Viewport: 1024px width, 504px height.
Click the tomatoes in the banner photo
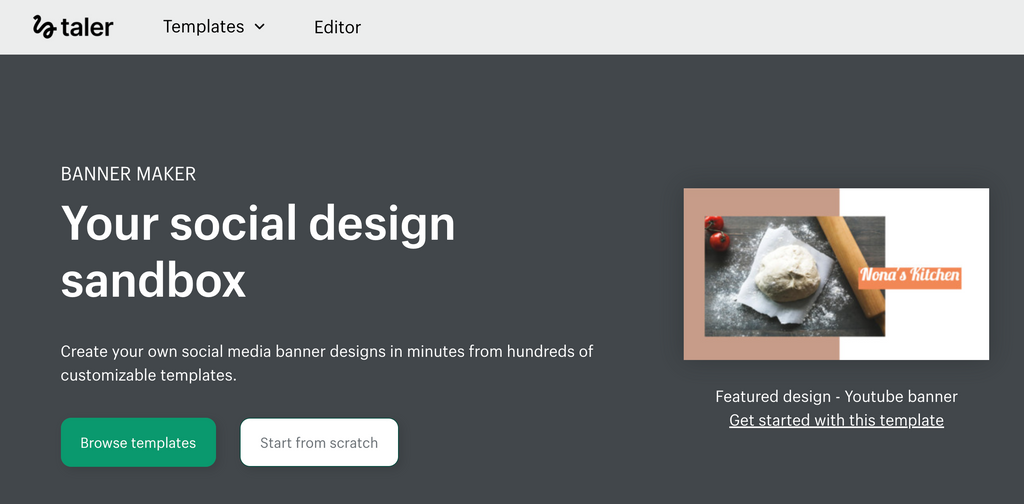pos(716,232)
